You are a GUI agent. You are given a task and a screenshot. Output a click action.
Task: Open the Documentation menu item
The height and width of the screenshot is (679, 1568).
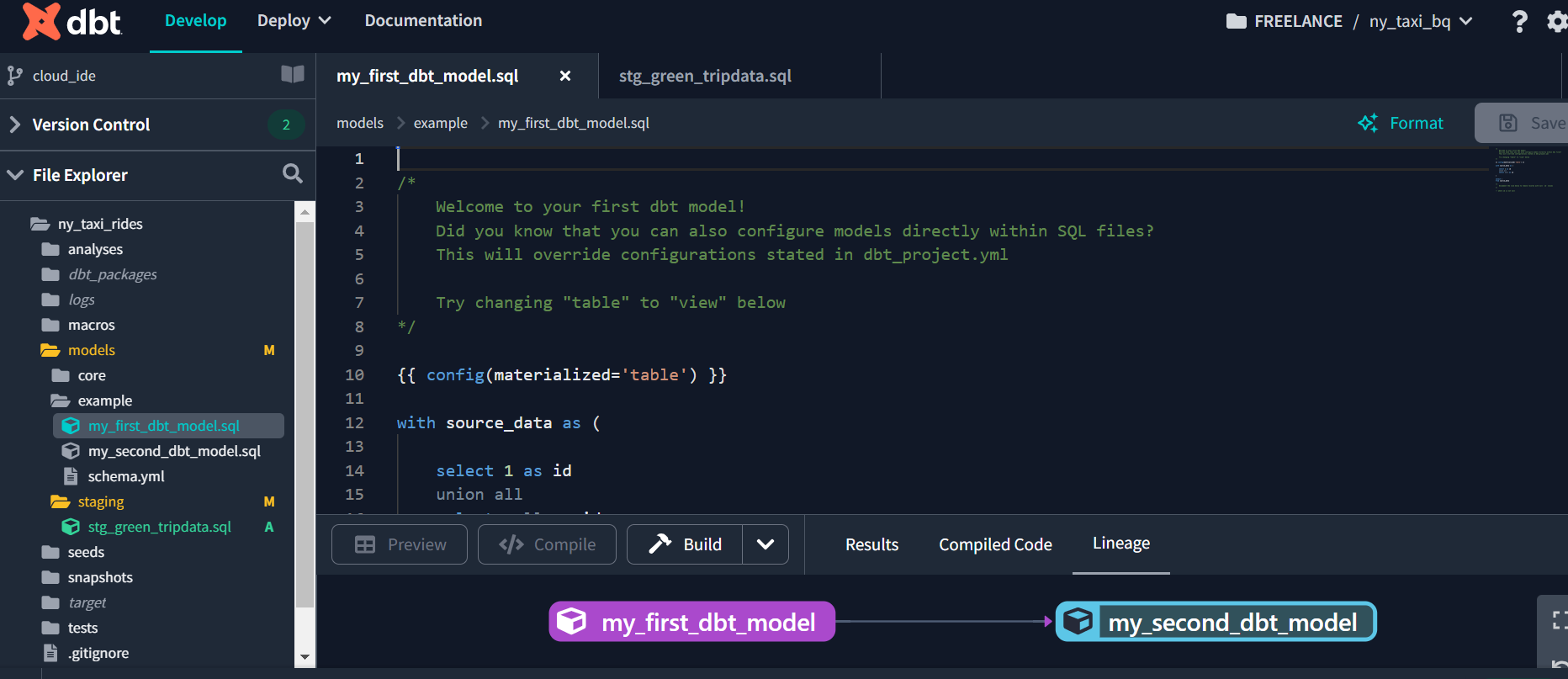[423, 21]
